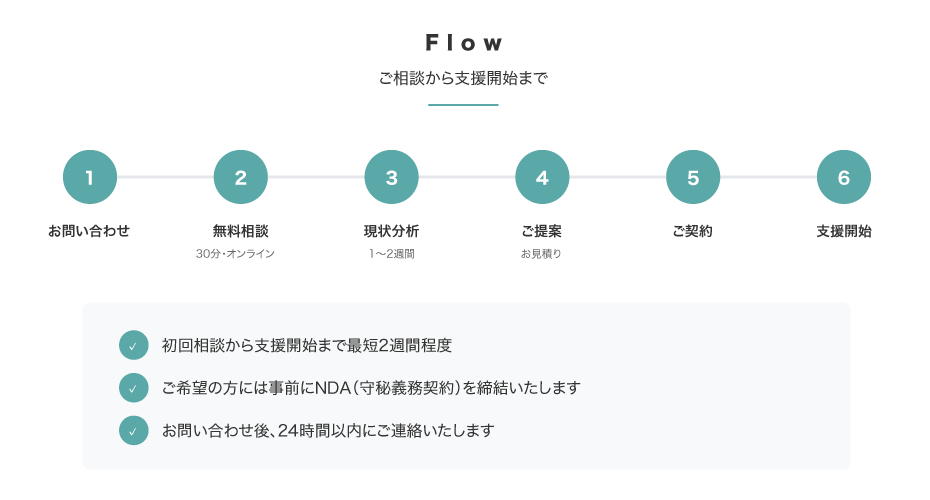
Task: Click the checkmark beside 最短2週間程度 note
Action: tap(133, 345)
